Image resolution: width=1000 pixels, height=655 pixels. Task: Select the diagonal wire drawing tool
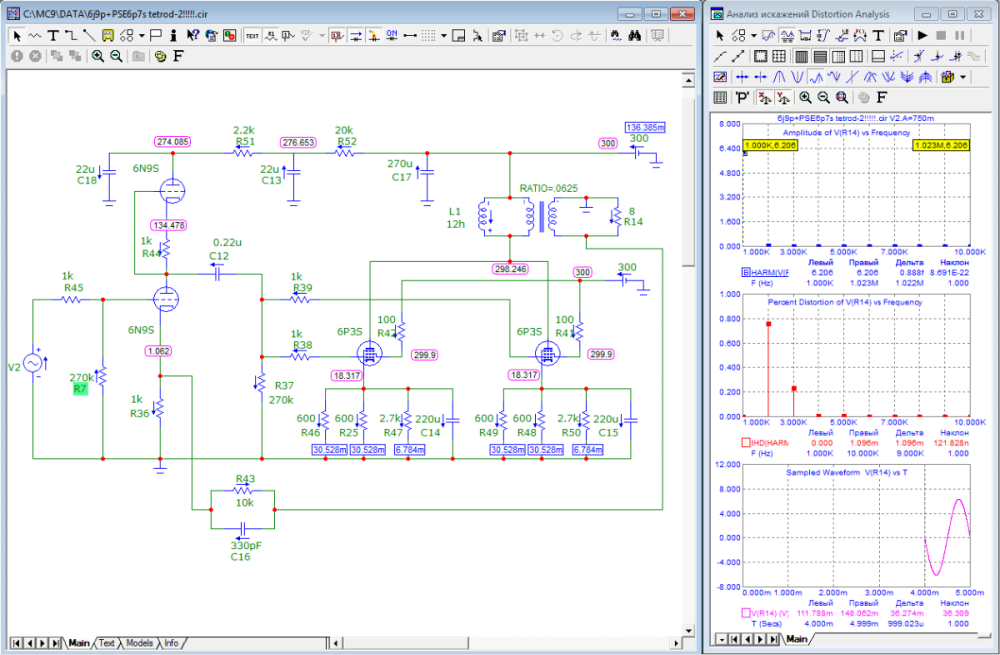tap(89, 35)
